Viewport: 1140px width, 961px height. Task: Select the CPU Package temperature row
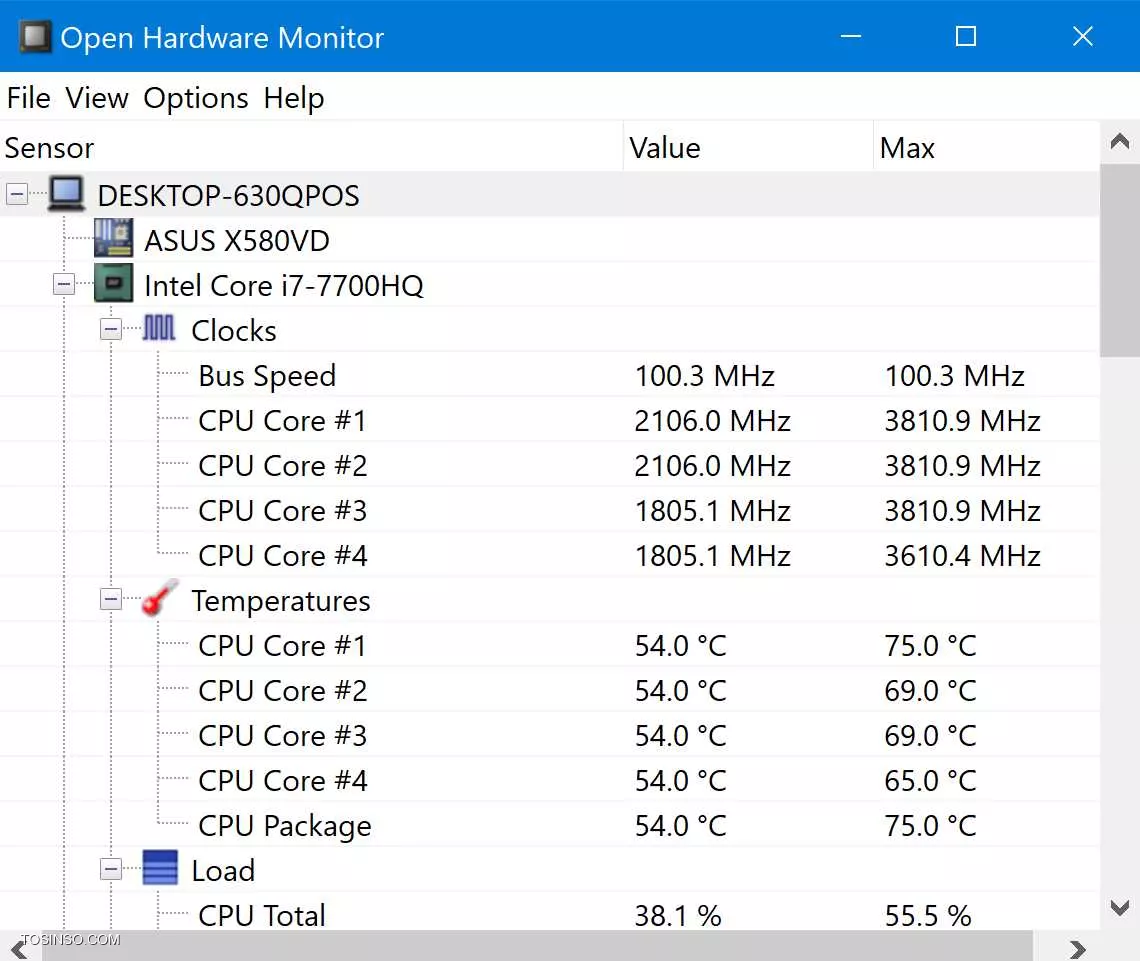(550, 826)
